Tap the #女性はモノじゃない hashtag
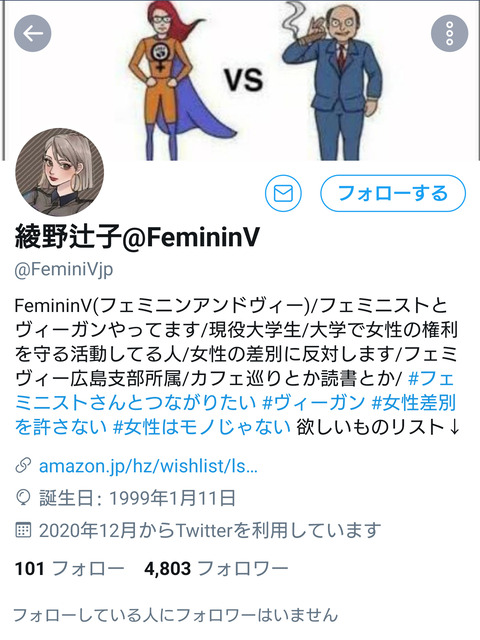 coord(201,427)
